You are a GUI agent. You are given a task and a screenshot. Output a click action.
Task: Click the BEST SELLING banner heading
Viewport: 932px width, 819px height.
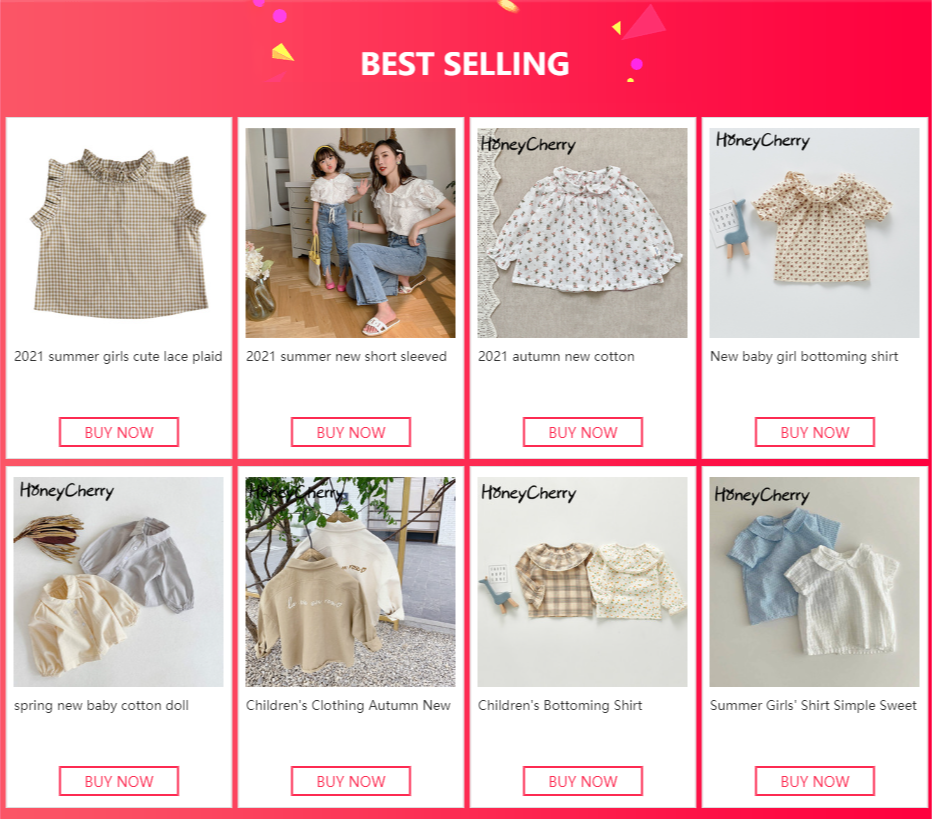[x=465, y=64]
